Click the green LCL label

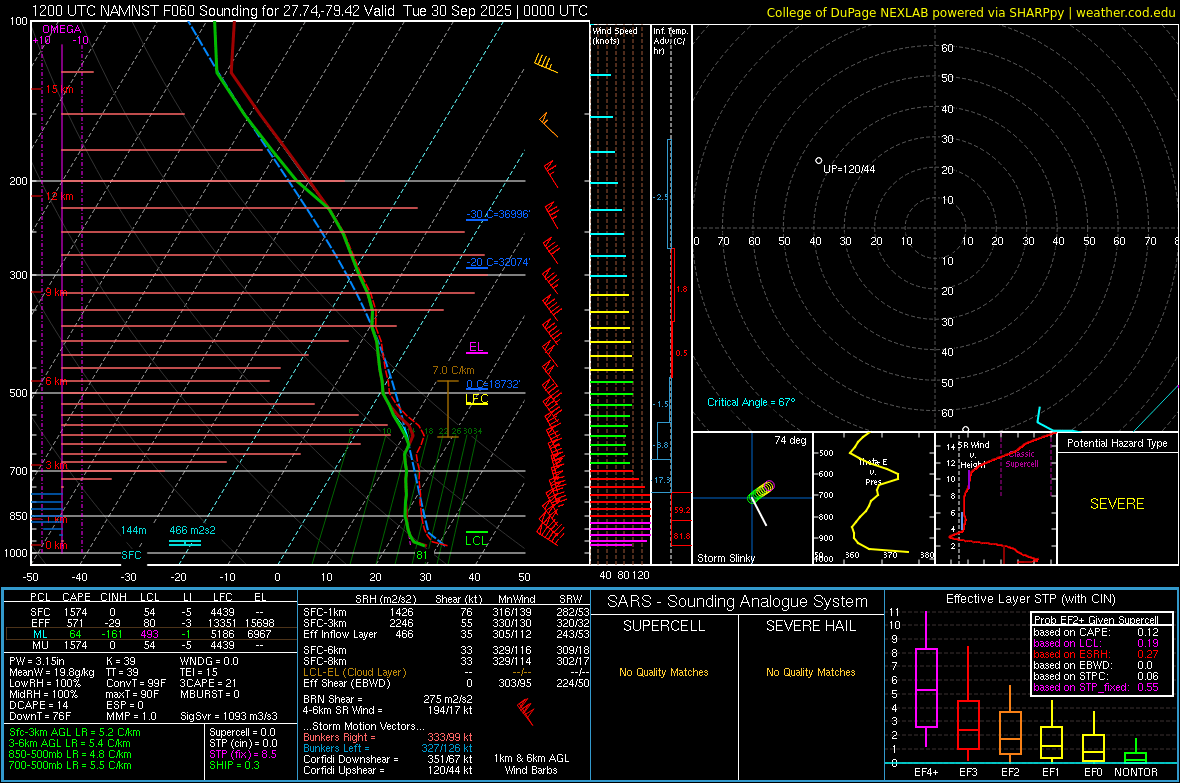click(x=476, y=540)
